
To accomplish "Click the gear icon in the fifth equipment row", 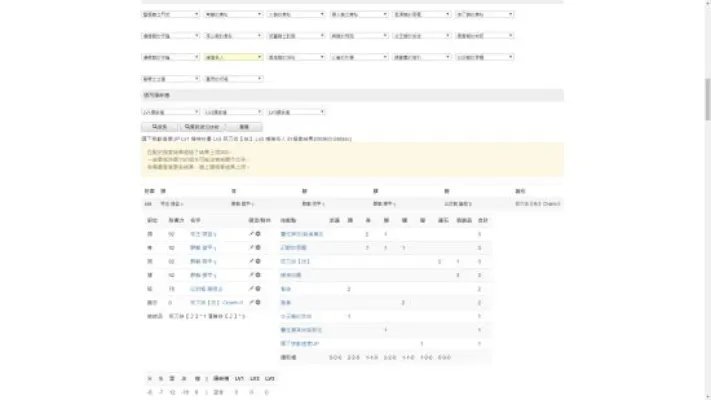I will pyautogui.click(x=258, y=288).
